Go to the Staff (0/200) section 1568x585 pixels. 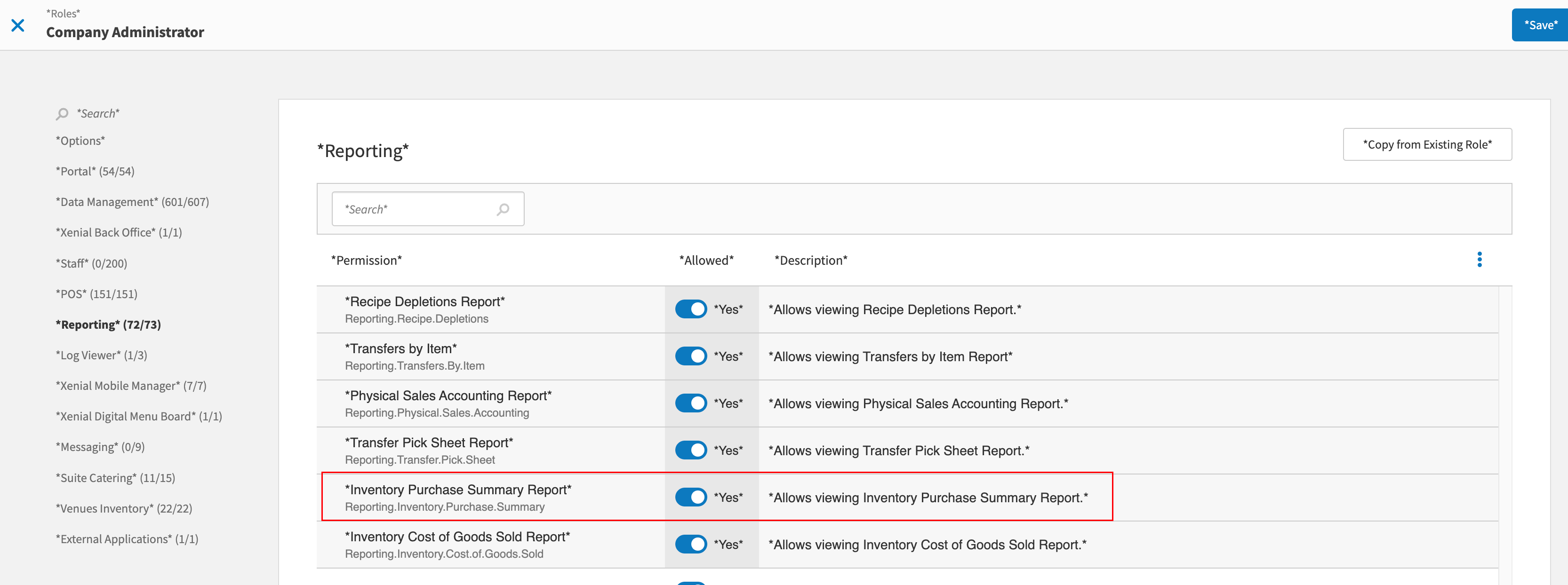(x=91, y=263)
